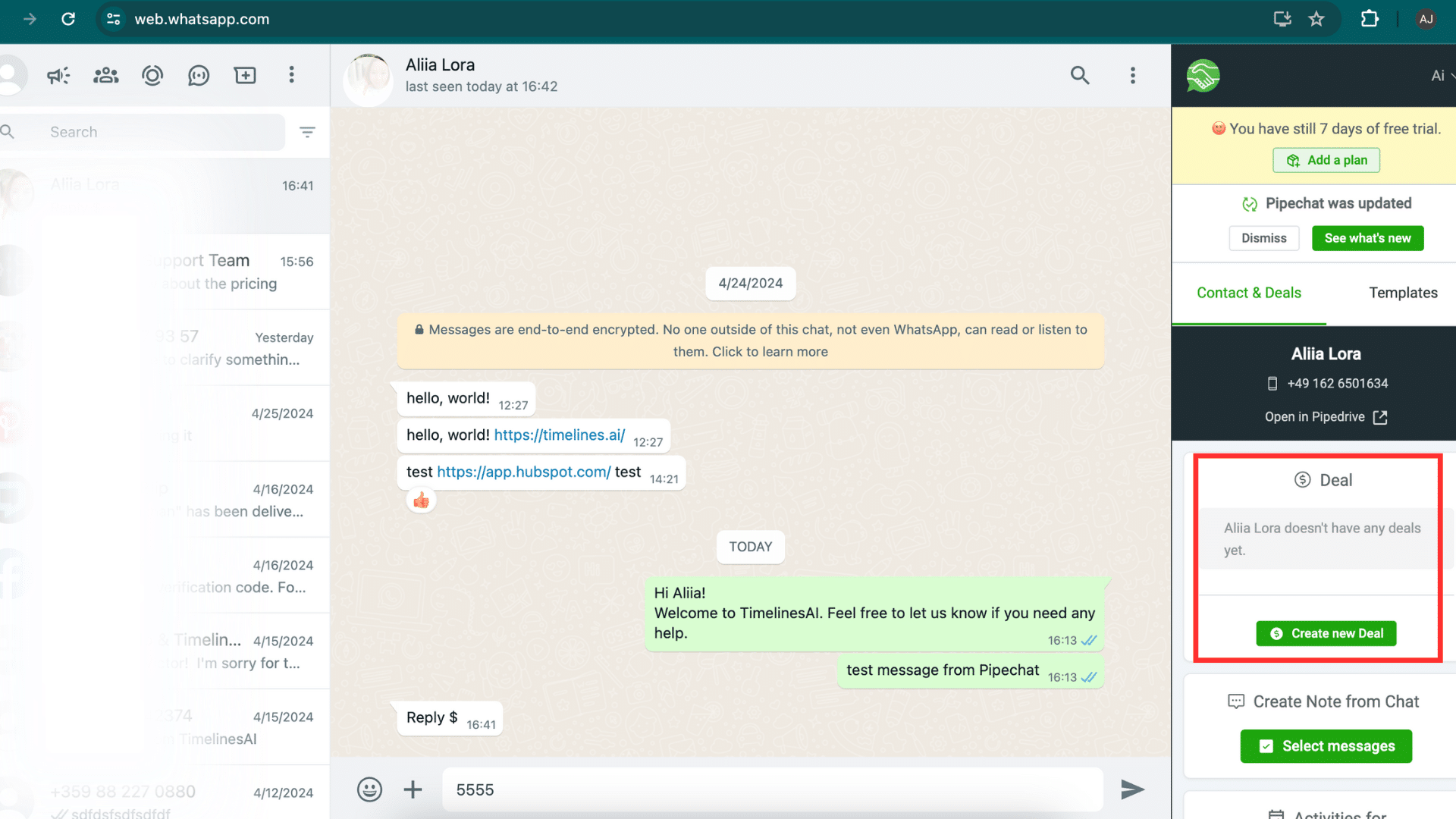
Task: Open the megaphone broadcast icon
Action: pyautogui.click(x=58, y=75)
